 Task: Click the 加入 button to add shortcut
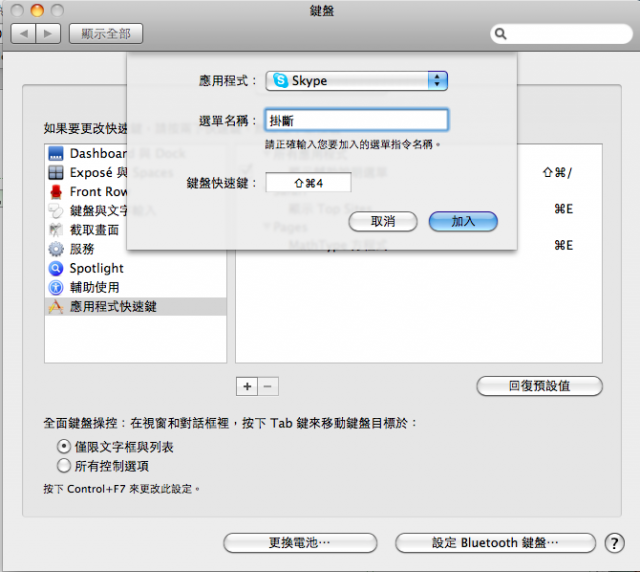[x=463, y=222]
